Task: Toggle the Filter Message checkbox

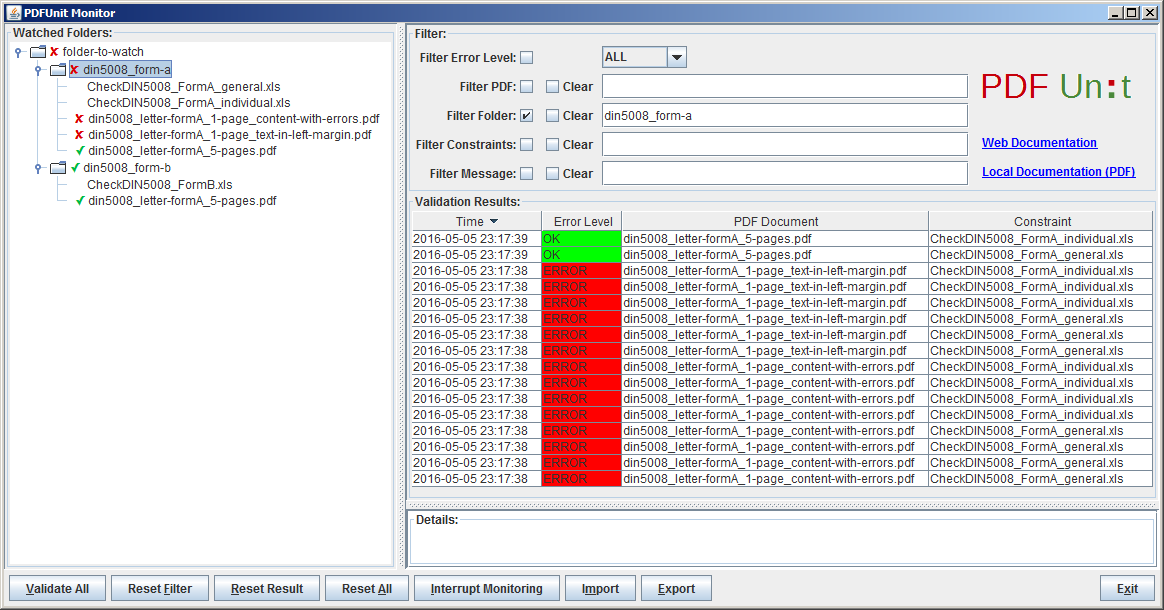Action: (526, 174)
